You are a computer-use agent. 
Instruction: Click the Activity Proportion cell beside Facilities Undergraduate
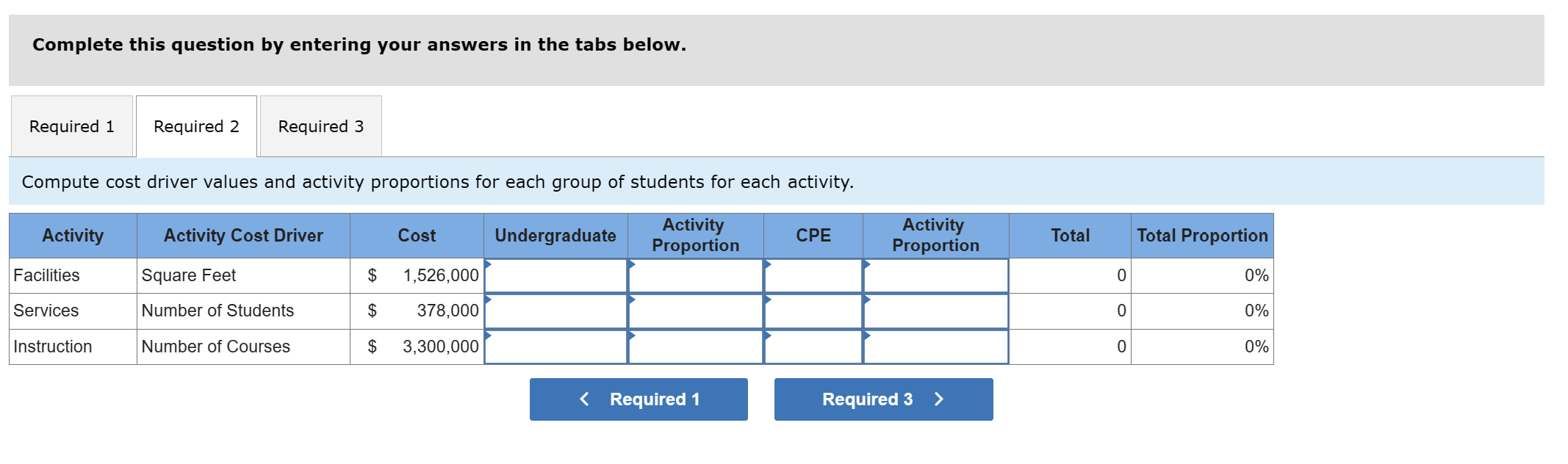pyautogui.click(x=694, y=275)
